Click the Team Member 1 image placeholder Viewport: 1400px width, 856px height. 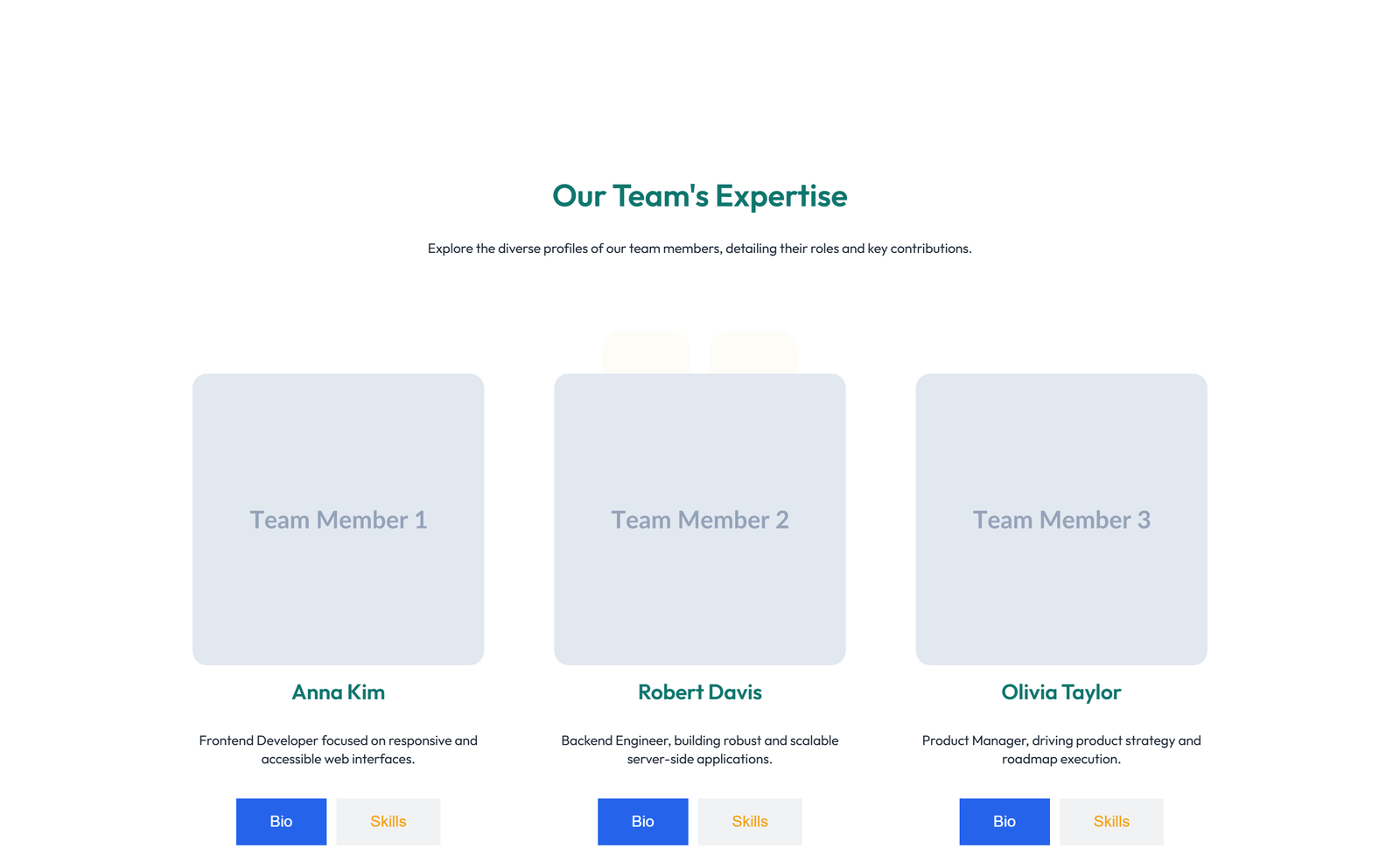pos(338,519)
